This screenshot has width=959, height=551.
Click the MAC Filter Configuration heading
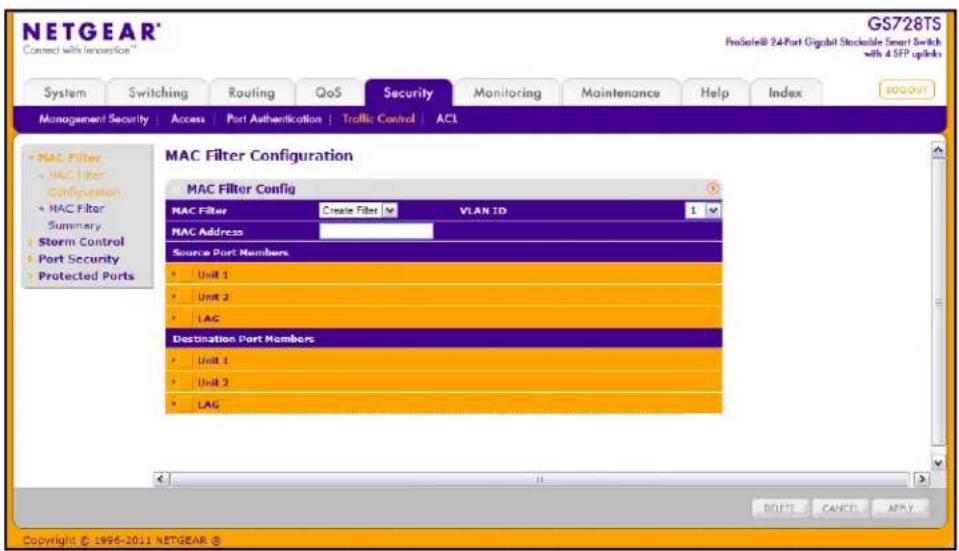259,156
